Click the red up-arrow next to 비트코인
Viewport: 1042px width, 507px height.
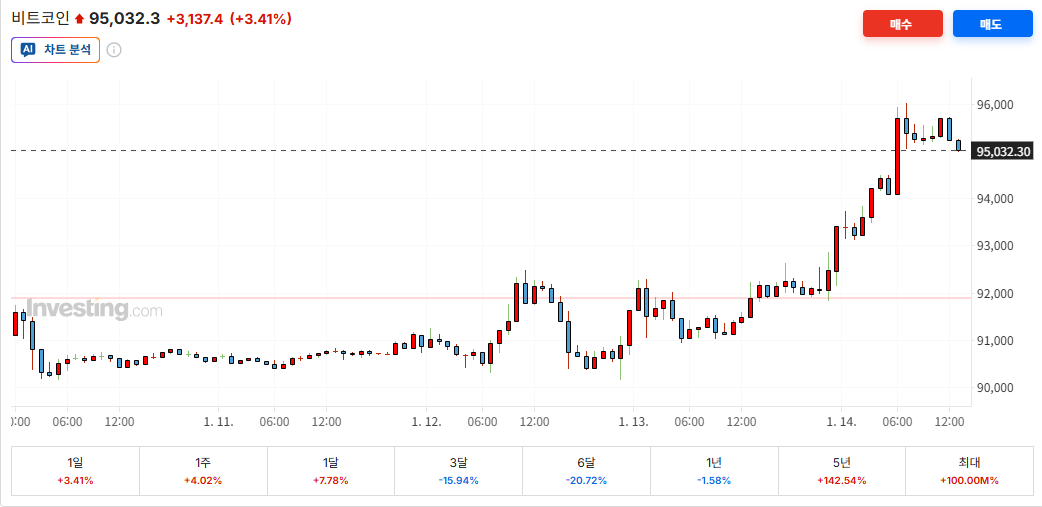(79, 19)
